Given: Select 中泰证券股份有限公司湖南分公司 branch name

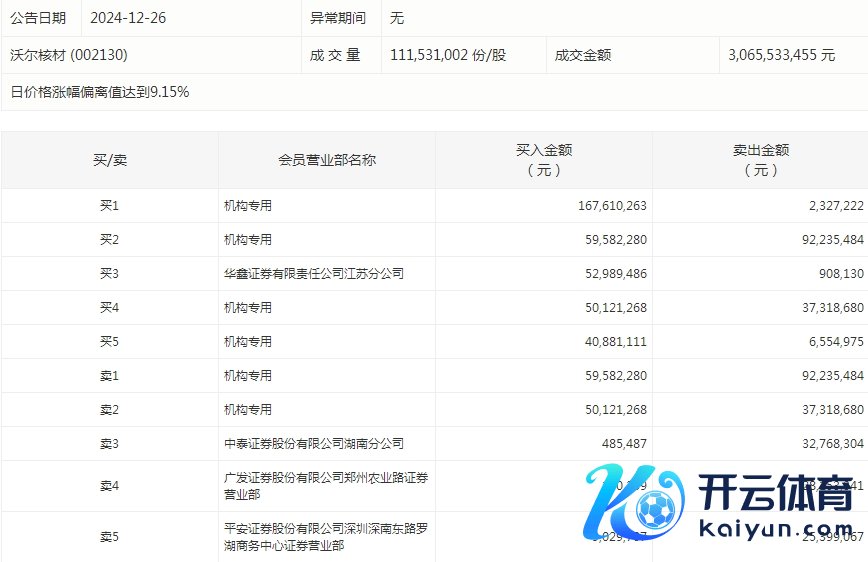Looking at the screenshot, I should point(314,443).
